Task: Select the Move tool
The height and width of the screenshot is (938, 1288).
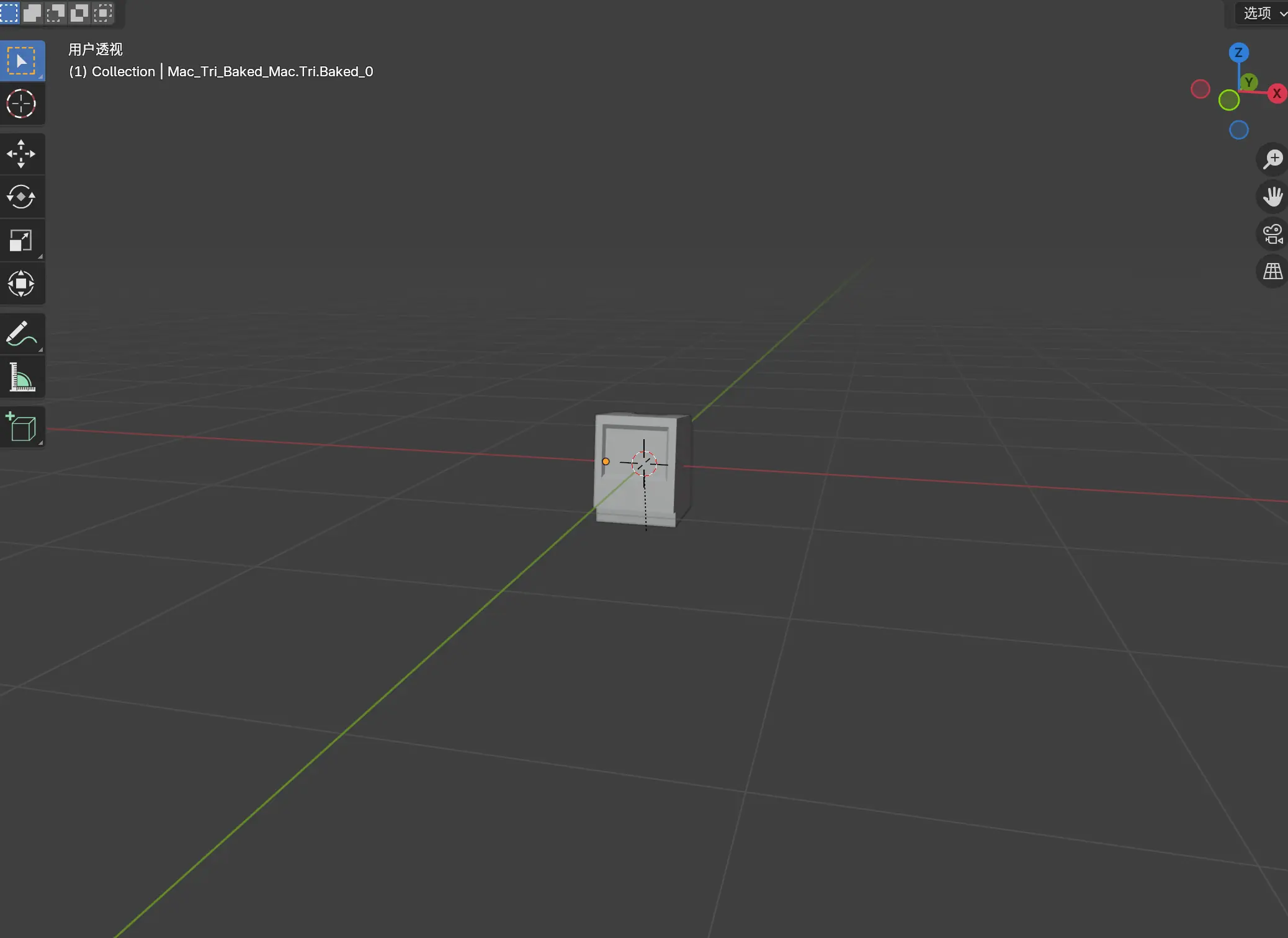Action: (x=22, y=154)
